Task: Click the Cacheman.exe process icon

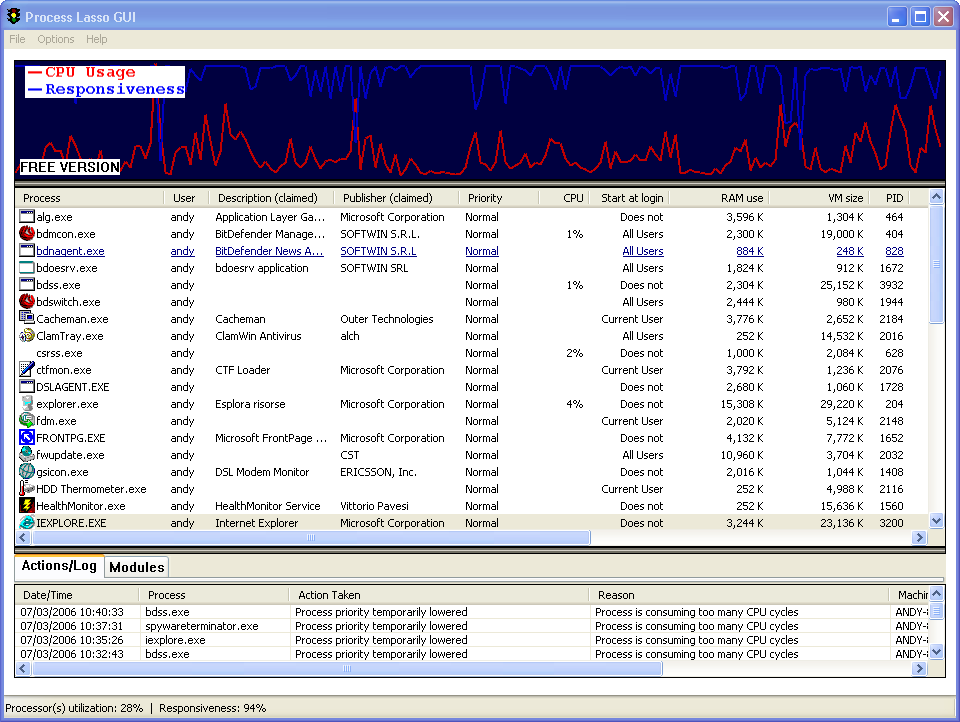Action: click(x=27, y=319)
